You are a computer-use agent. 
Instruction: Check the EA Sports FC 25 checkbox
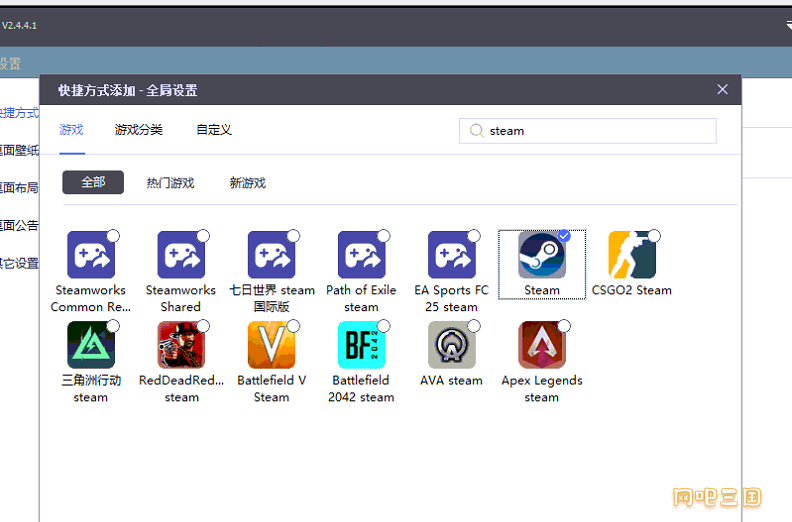[474, 236]
